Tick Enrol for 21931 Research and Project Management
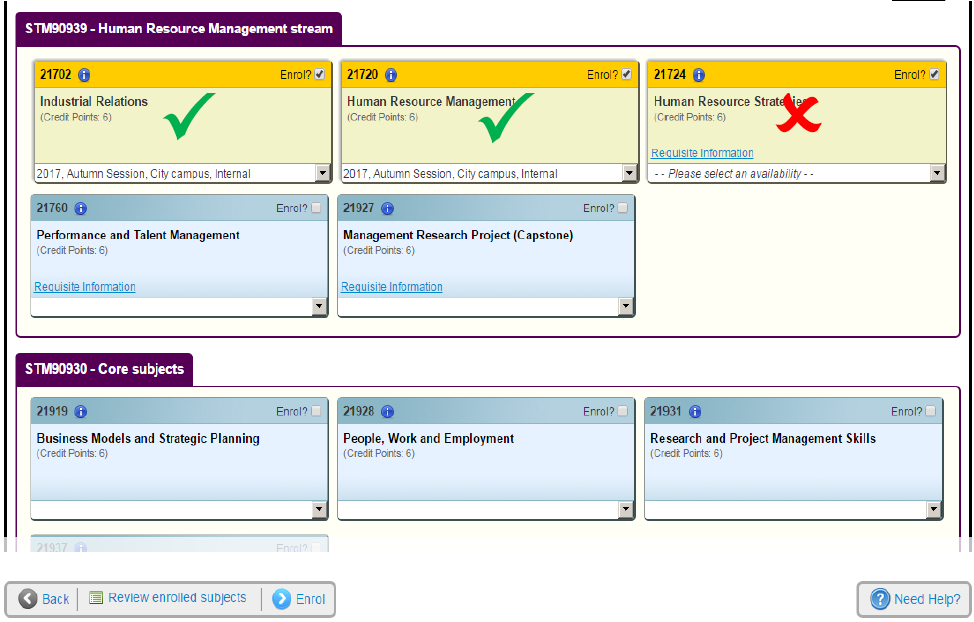Image resolution: width=974 pixels, height=622 pixels. pos(930,411)
